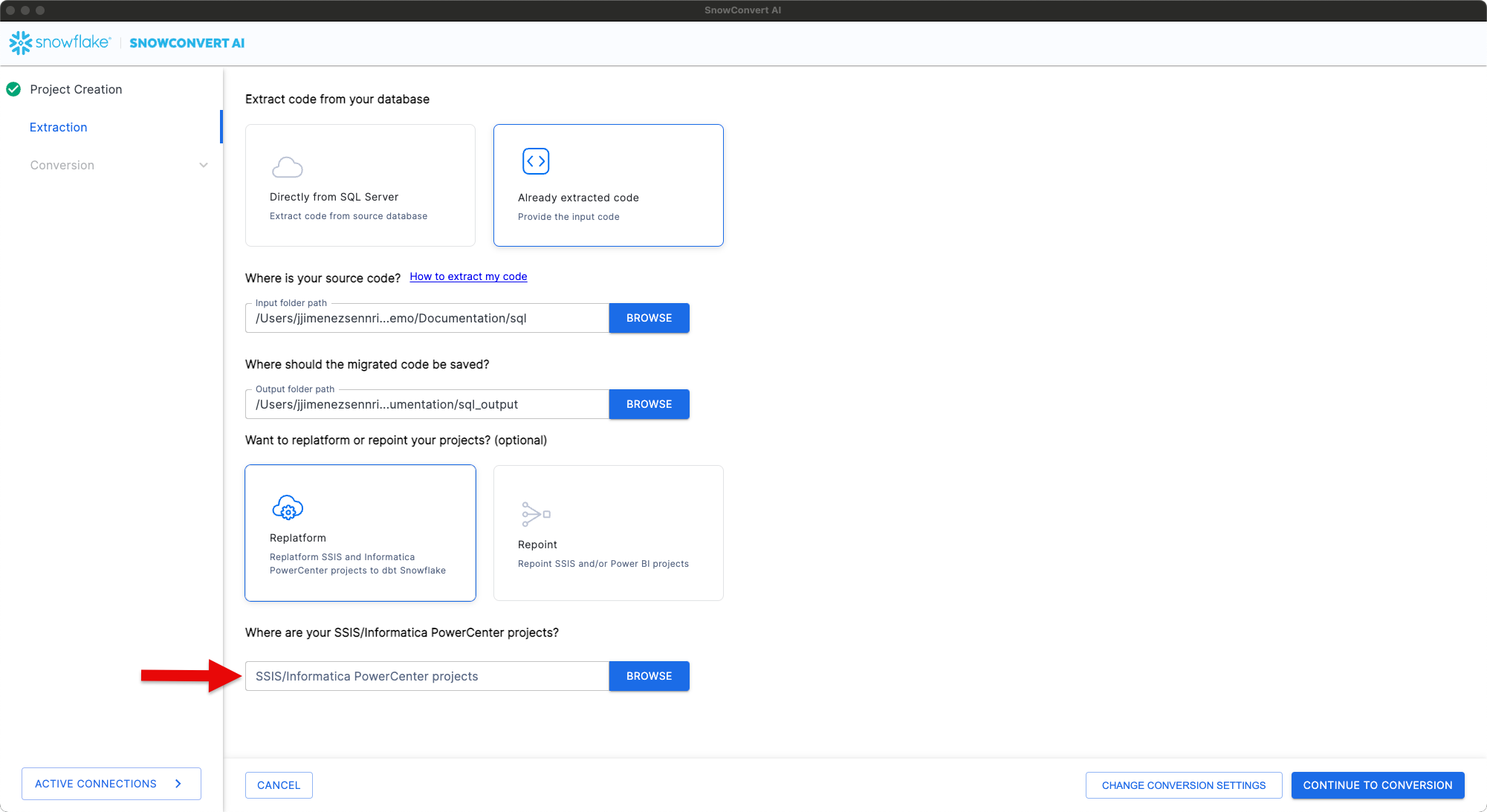Select the Directly from SQL Server option
Viewport: 1487px width, 812px height.
tap(360, 185)
